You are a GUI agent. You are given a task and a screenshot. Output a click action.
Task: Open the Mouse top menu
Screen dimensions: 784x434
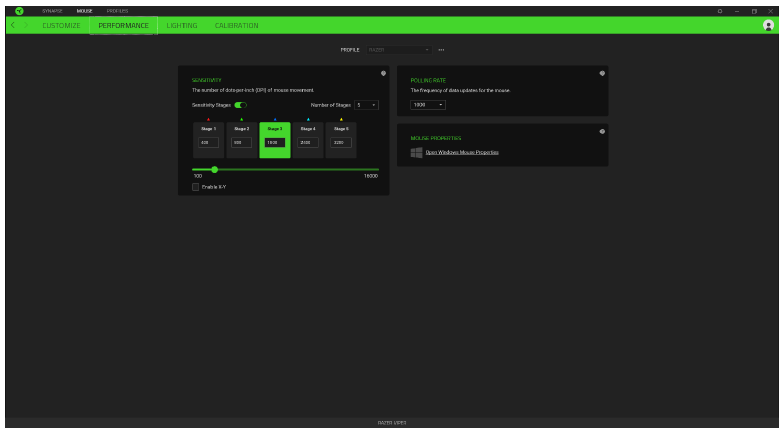(x=84, y=11)
